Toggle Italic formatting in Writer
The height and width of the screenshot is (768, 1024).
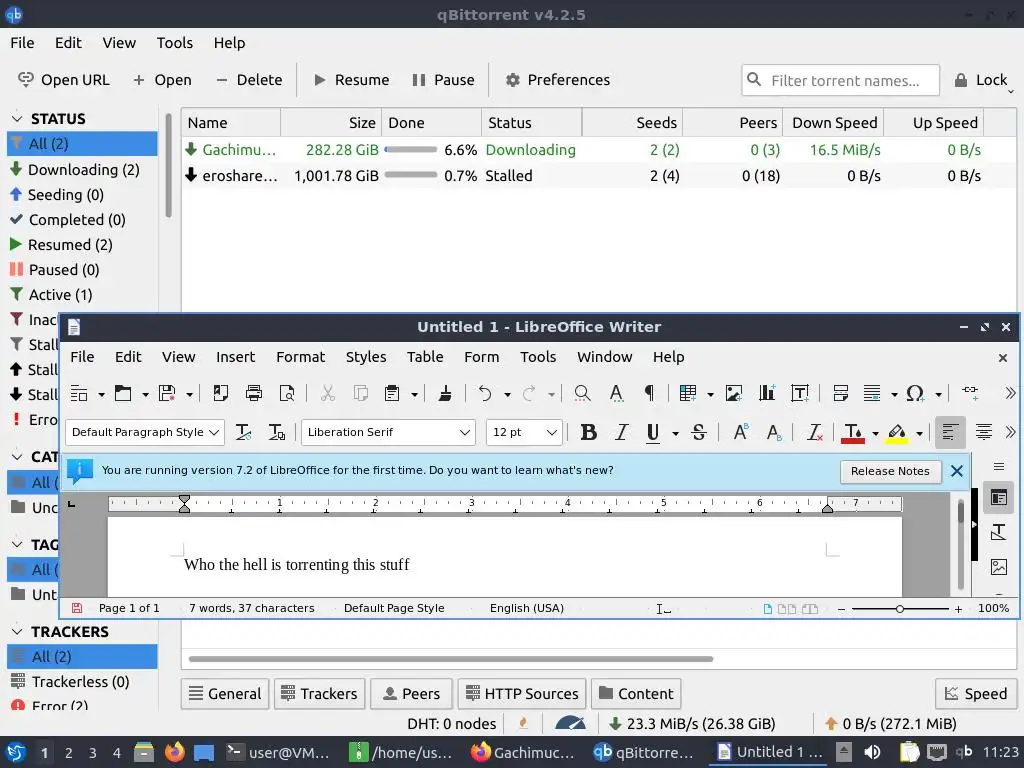[x=621, y=432]
